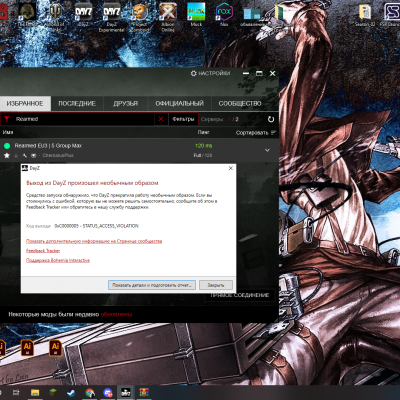Click Закрыть button in crash dialog
Viewport: 400px width, 400px height.
pos(216,285)
